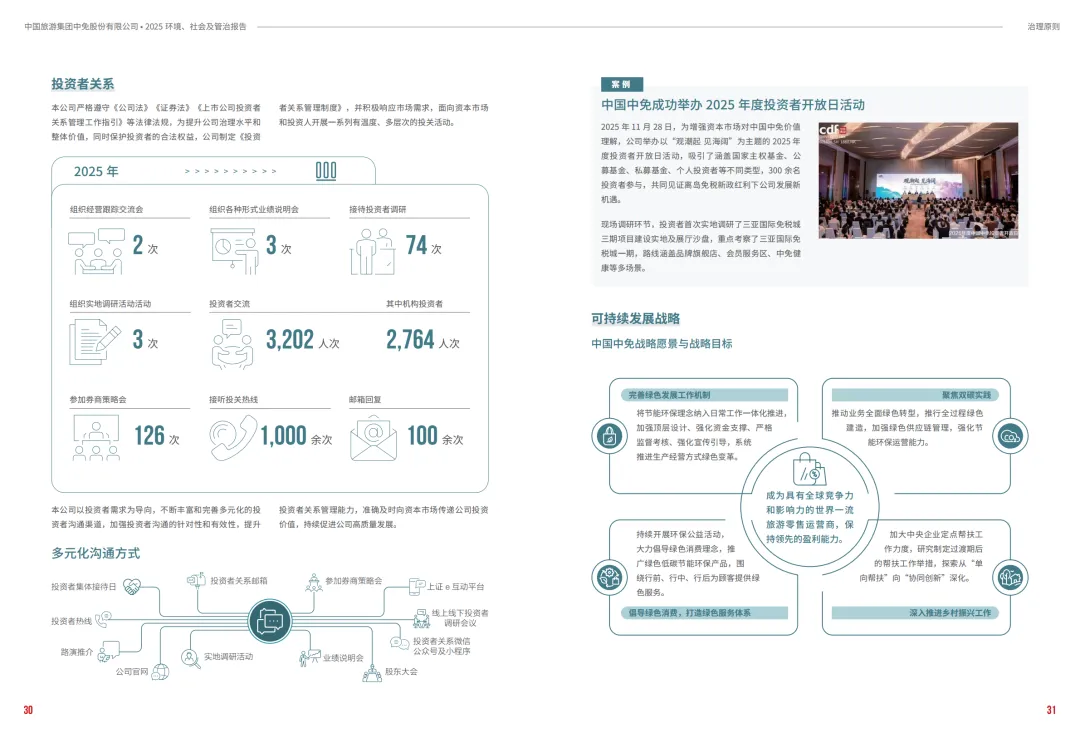Click the phone ringing icon under 接听投关热线
Image resolution: width=1080 pixels, height=733 pixels.
(x=233, y=437)
